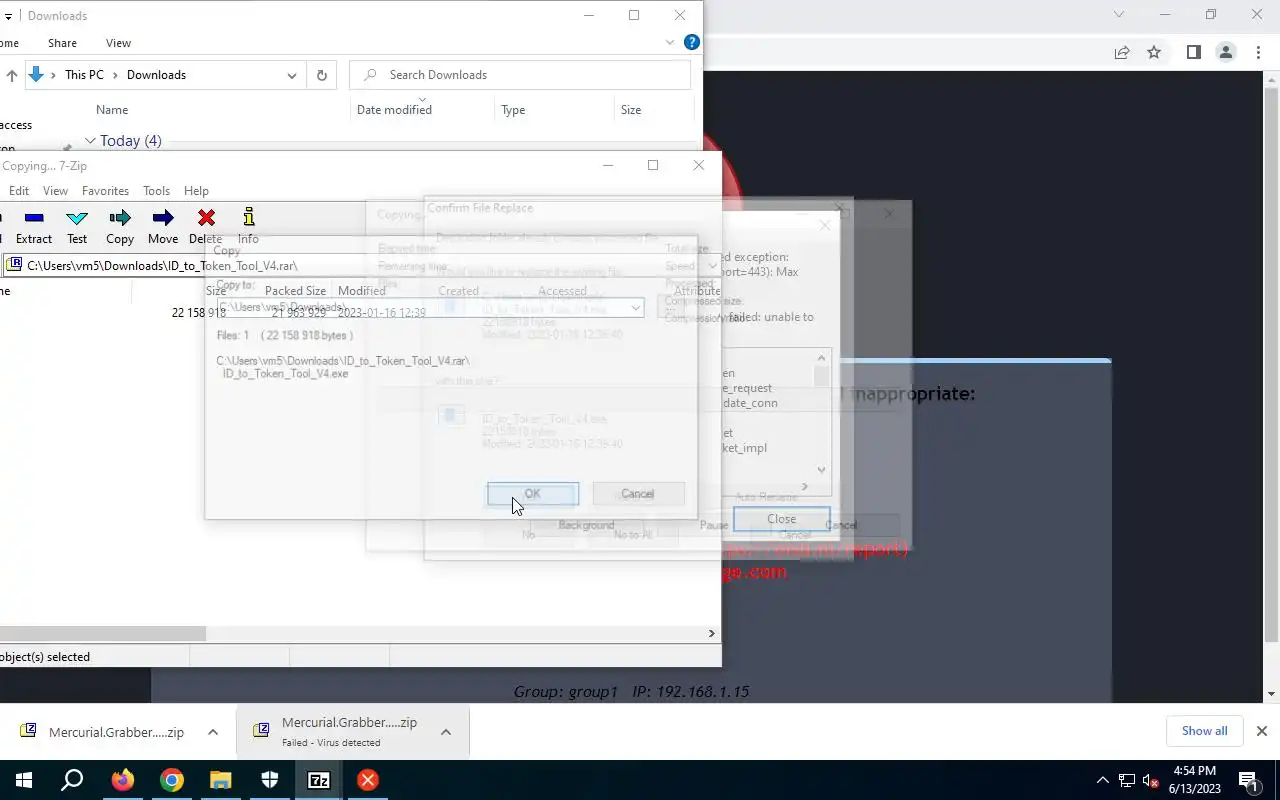Collapse the File Explorer ribbon chevron
The width and height of the screenshot is (1280, 800).
tap(670, 42)
